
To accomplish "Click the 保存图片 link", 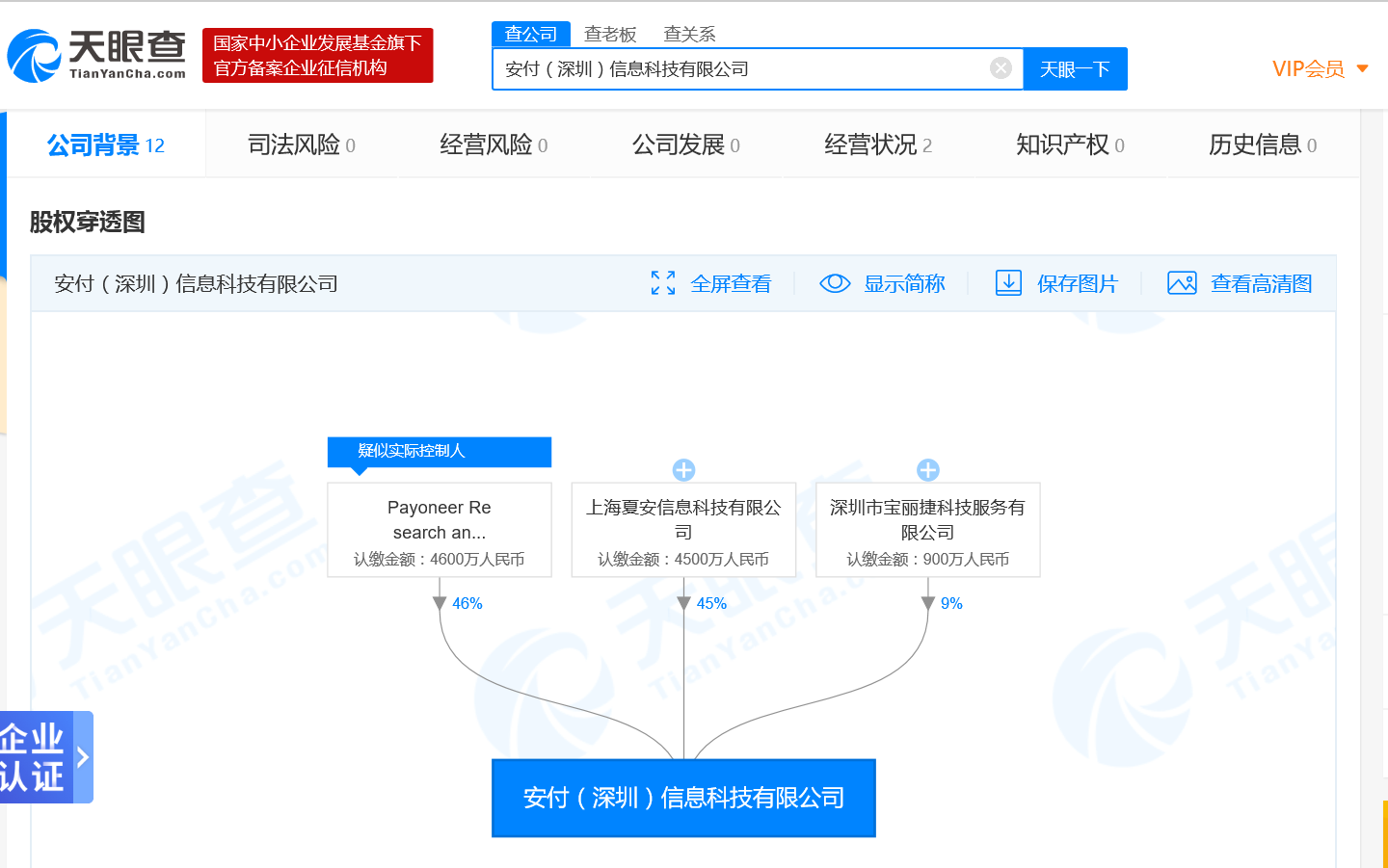I will coord(1078,283).
